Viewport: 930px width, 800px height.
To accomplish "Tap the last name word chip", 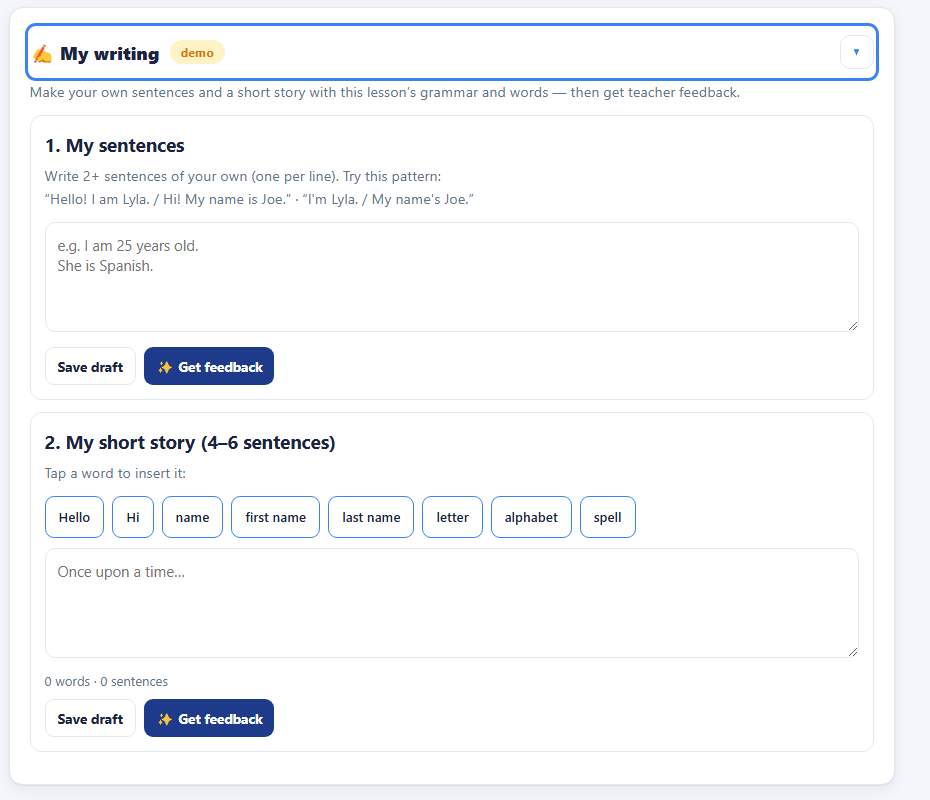I will coord(371,517).
